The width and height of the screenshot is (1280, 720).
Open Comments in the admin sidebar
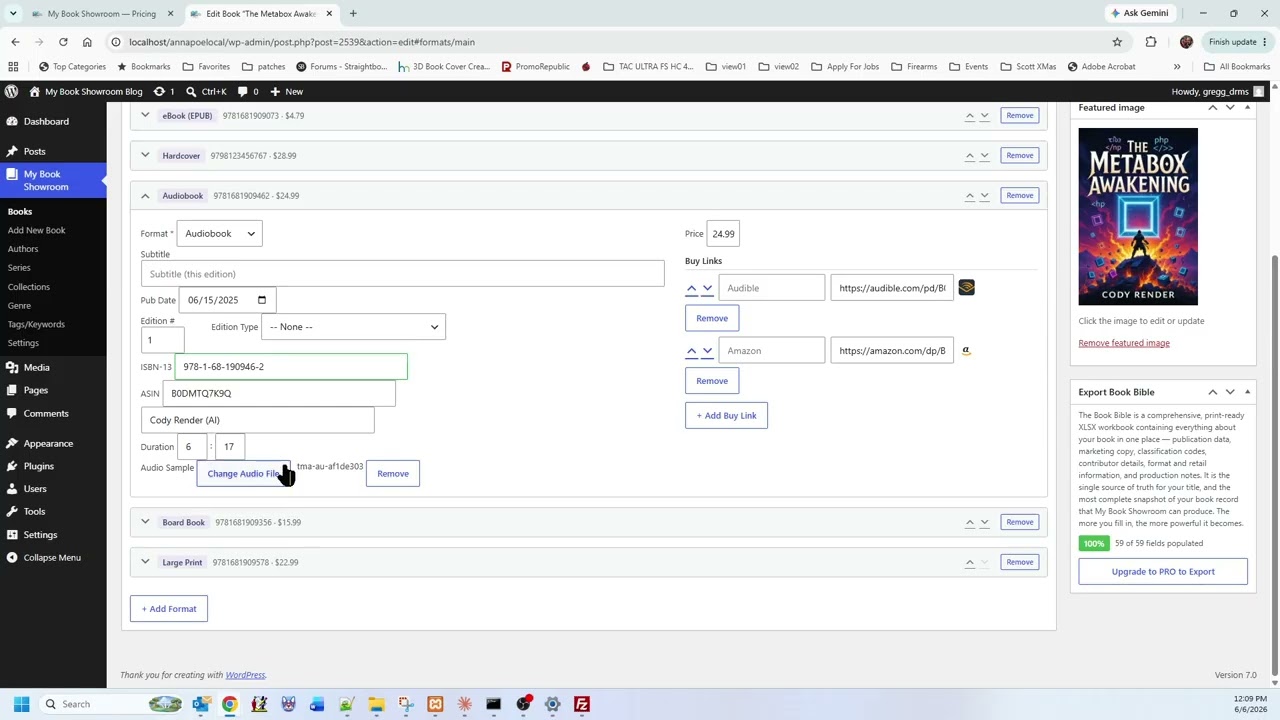click(x=46, y=413)
